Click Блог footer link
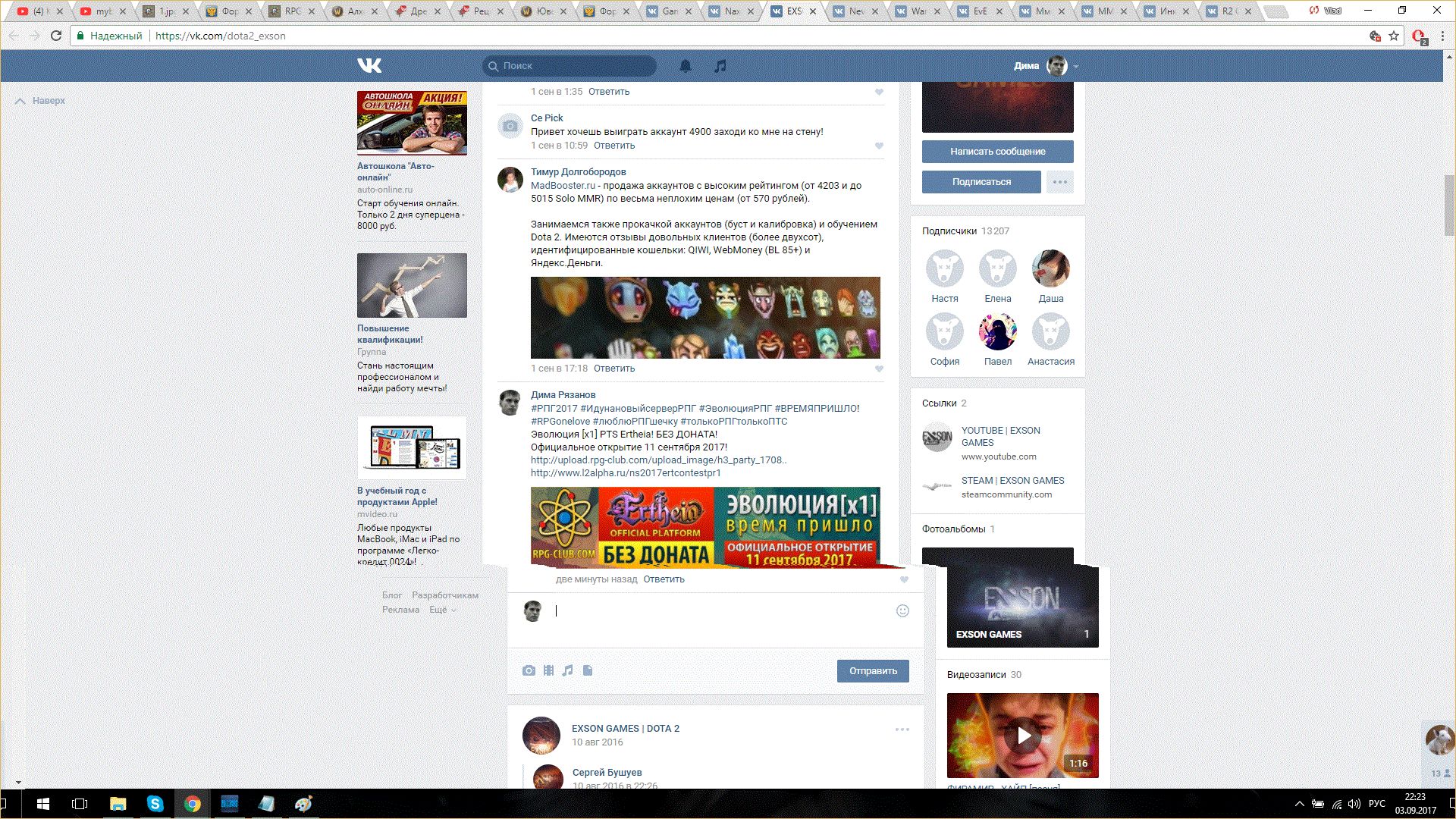 (391, 595)
